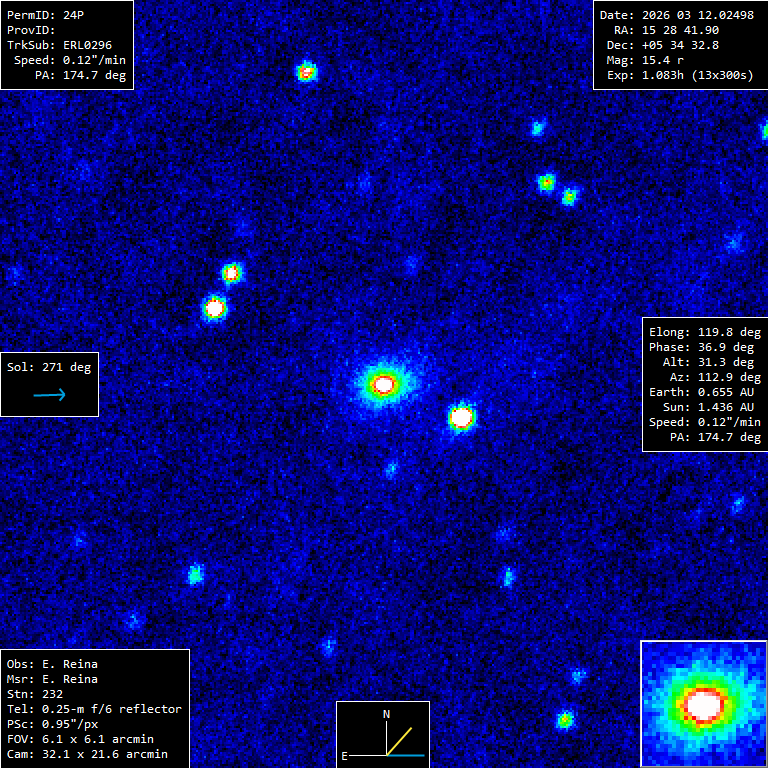Click the Sol 271 deg label
The image size is (768, 768).
point(49,367)
